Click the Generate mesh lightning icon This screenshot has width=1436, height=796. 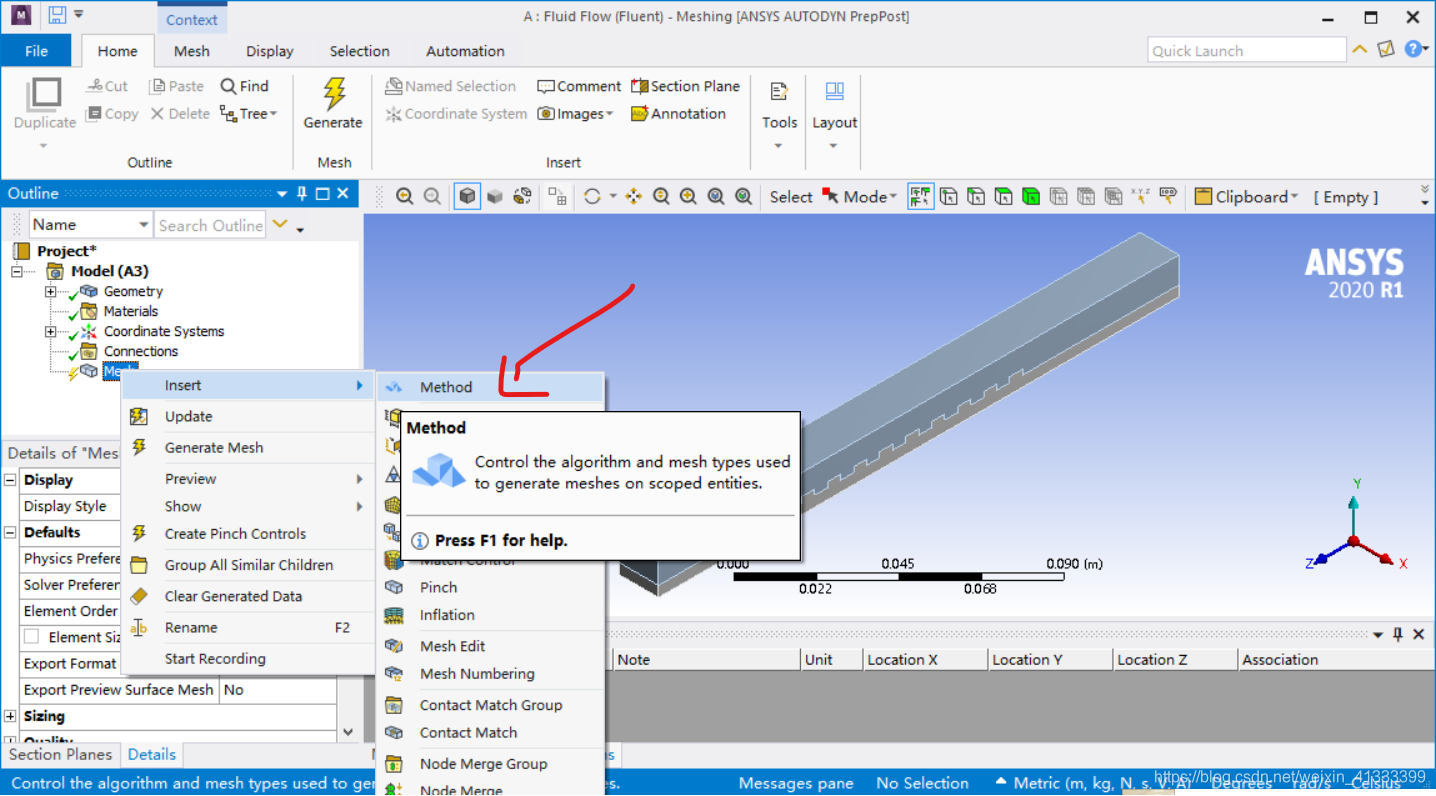[333, 93]
